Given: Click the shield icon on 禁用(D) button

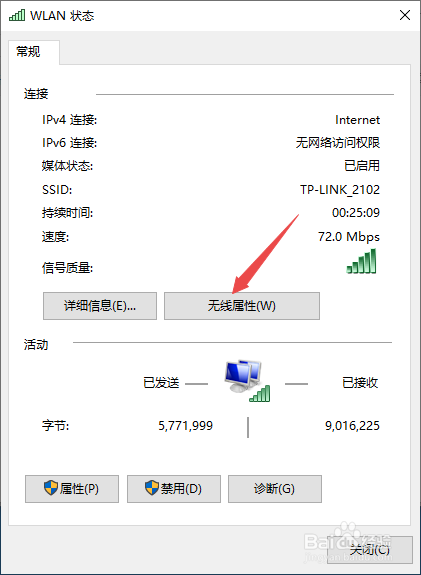Looking at the screenshot, I should (152, 488).
